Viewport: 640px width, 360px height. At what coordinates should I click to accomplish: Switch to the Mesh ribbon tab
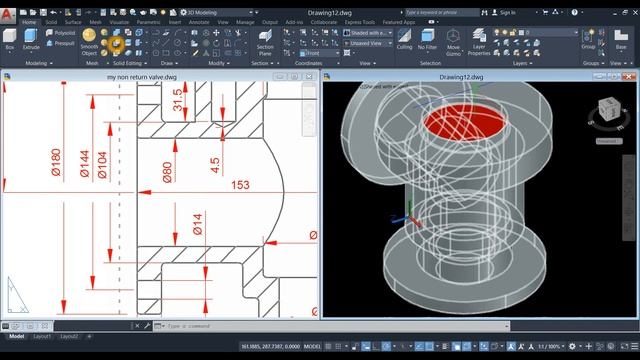point(96,22)
